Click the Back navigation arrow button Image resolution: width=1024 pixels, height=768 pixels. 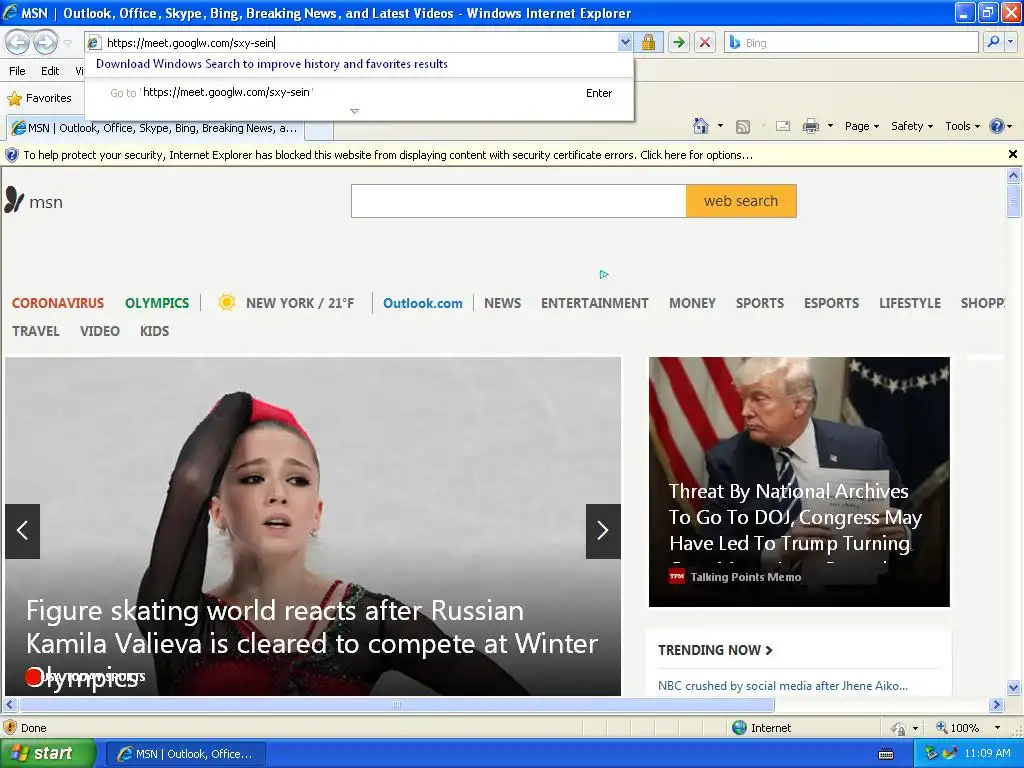click(18, 42)
